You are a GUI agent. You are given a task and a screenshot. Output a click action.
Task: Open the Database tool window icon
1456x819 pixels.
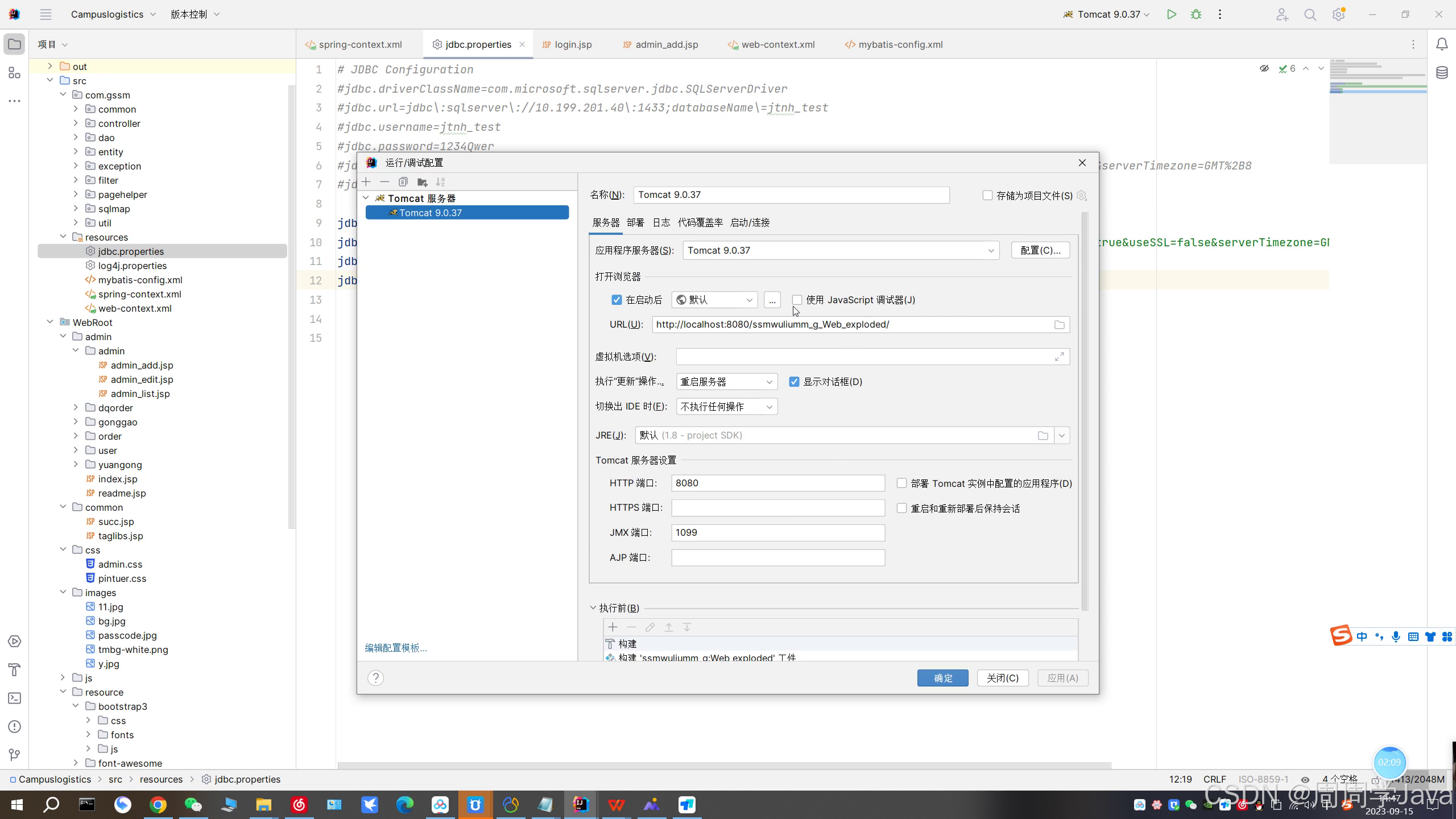1442,73
